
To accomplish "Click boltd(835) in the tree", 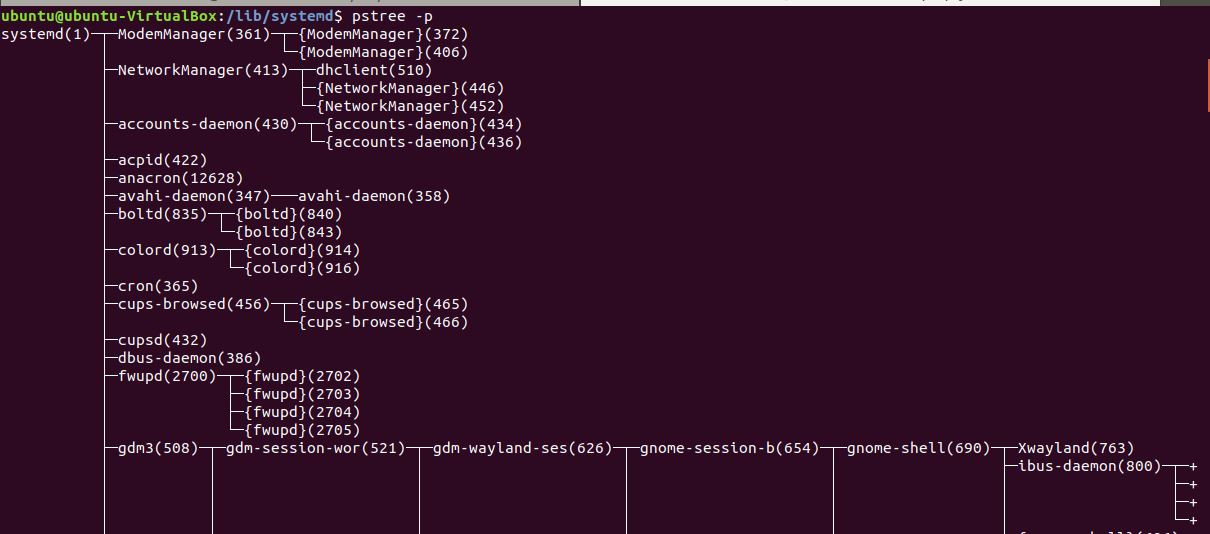I will (x=162, y=214).
